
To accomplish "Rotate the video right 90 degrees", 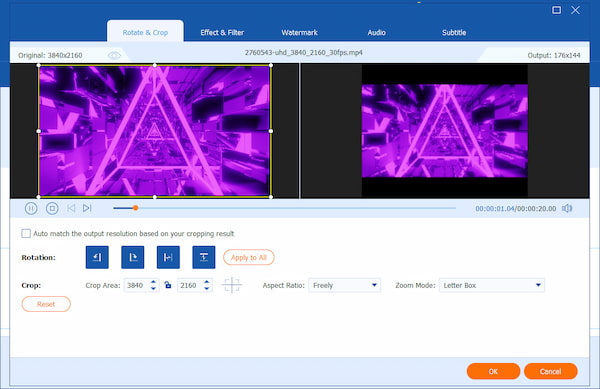I will point(133,257).
